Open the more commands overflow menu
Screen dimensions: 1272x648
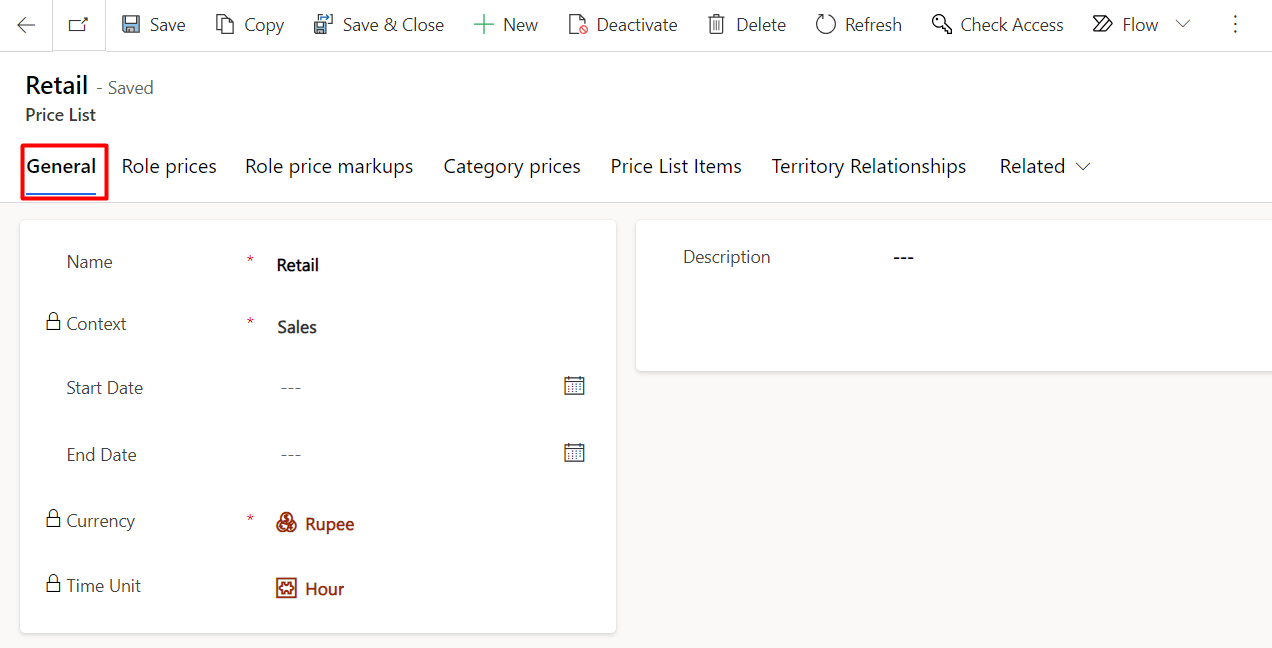pos(1236,24)
